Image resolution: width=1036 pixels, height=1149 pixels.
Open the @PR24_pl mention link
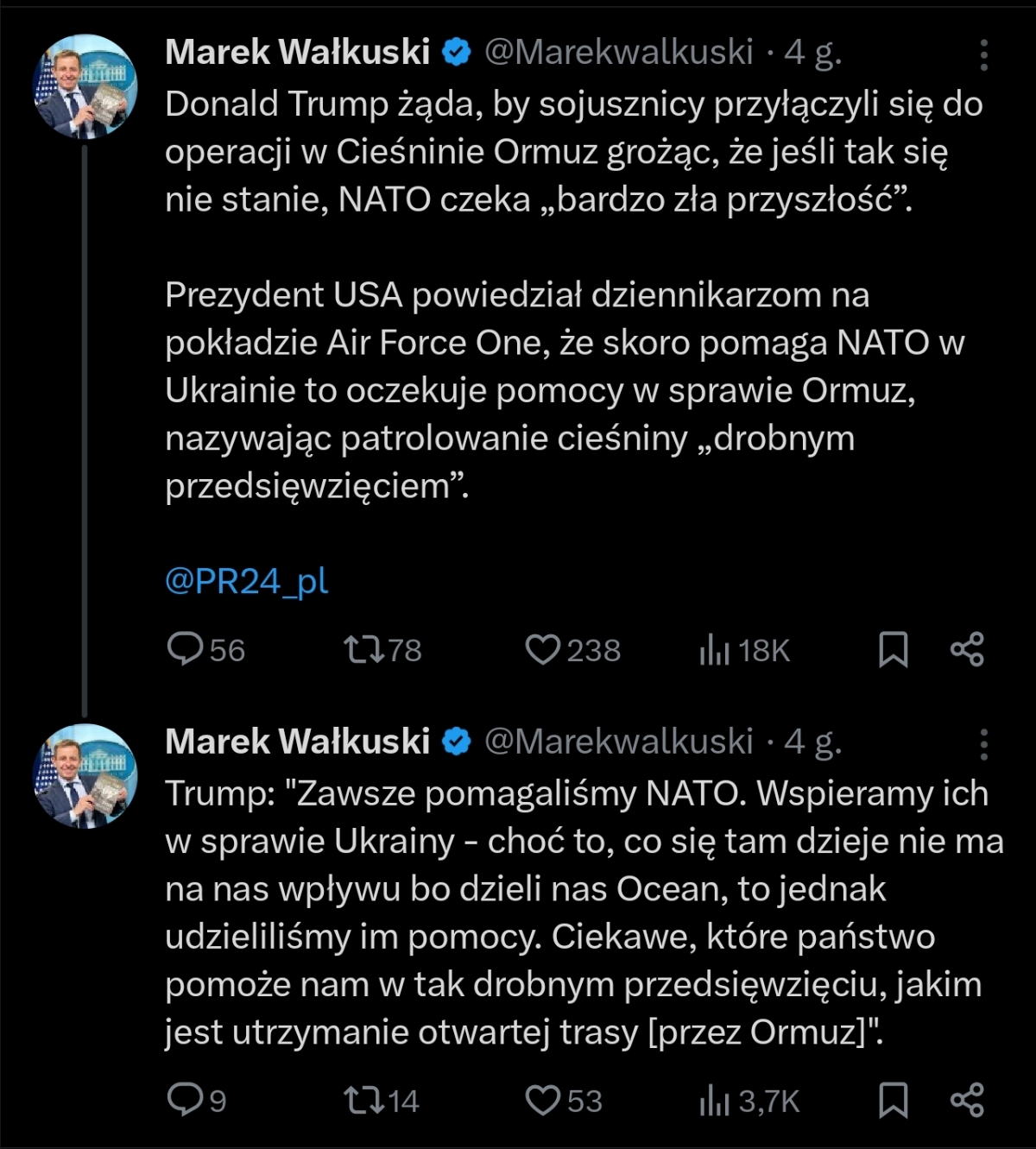[247, 581]
